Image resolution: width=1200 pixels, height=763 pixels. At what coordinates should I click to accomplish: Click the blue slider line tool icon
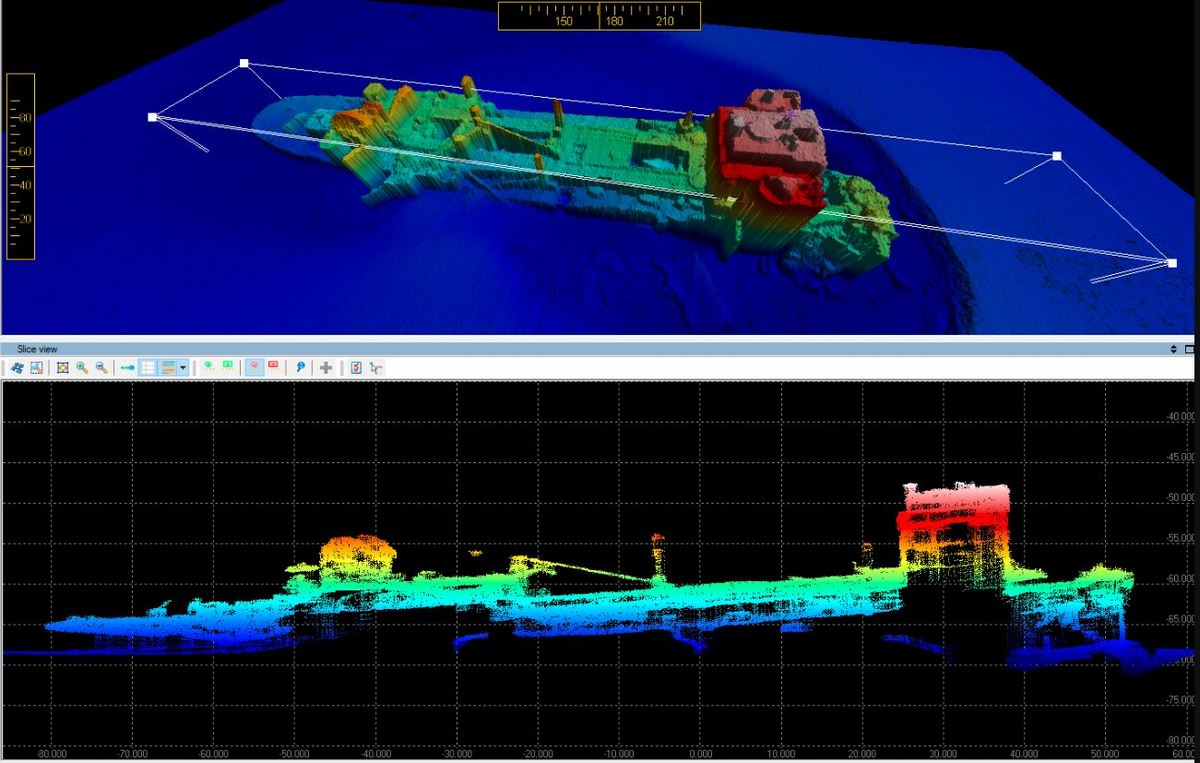pos(128,368)
